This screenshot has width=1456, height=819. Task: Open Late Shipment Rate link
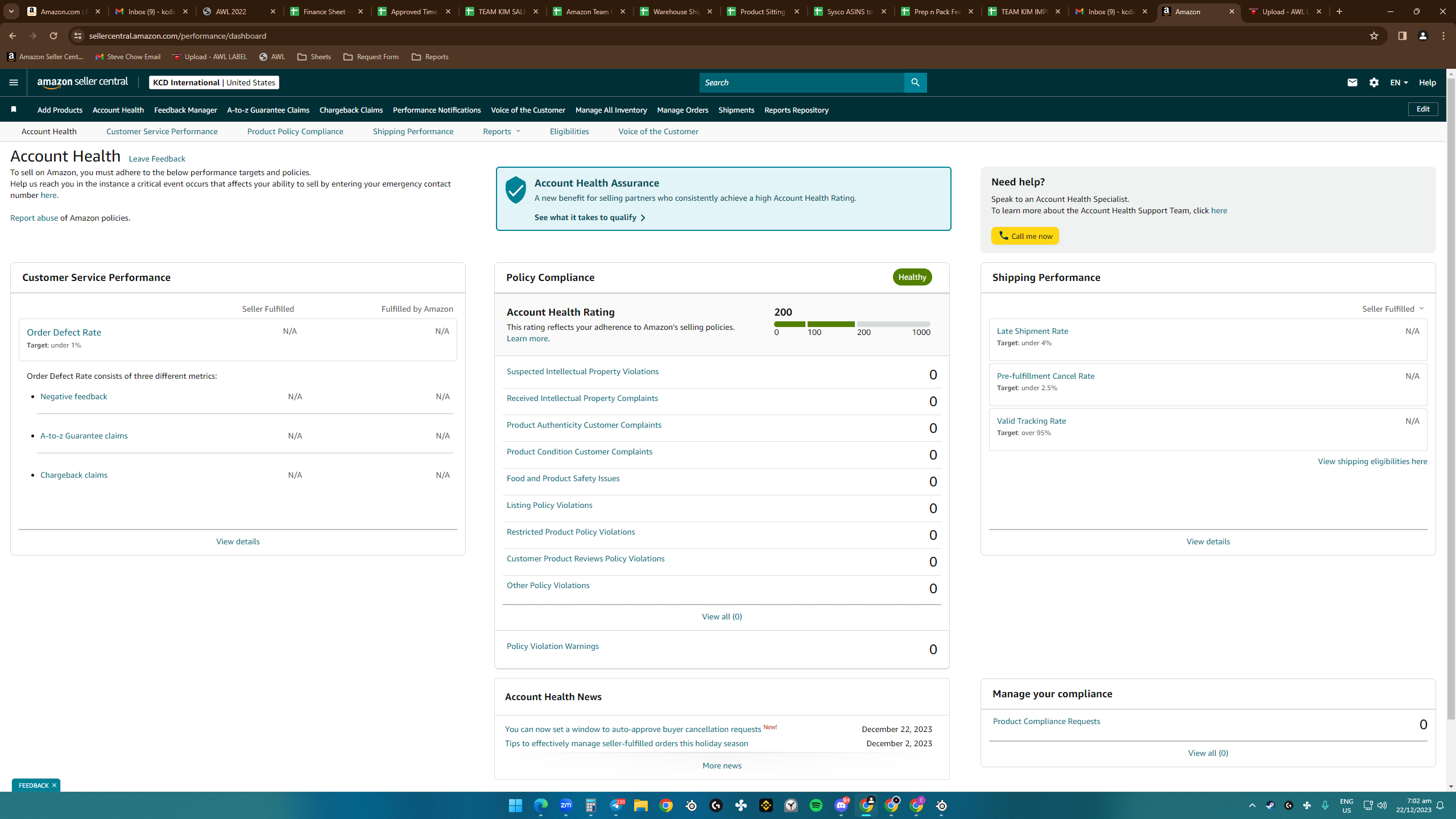1032,331
